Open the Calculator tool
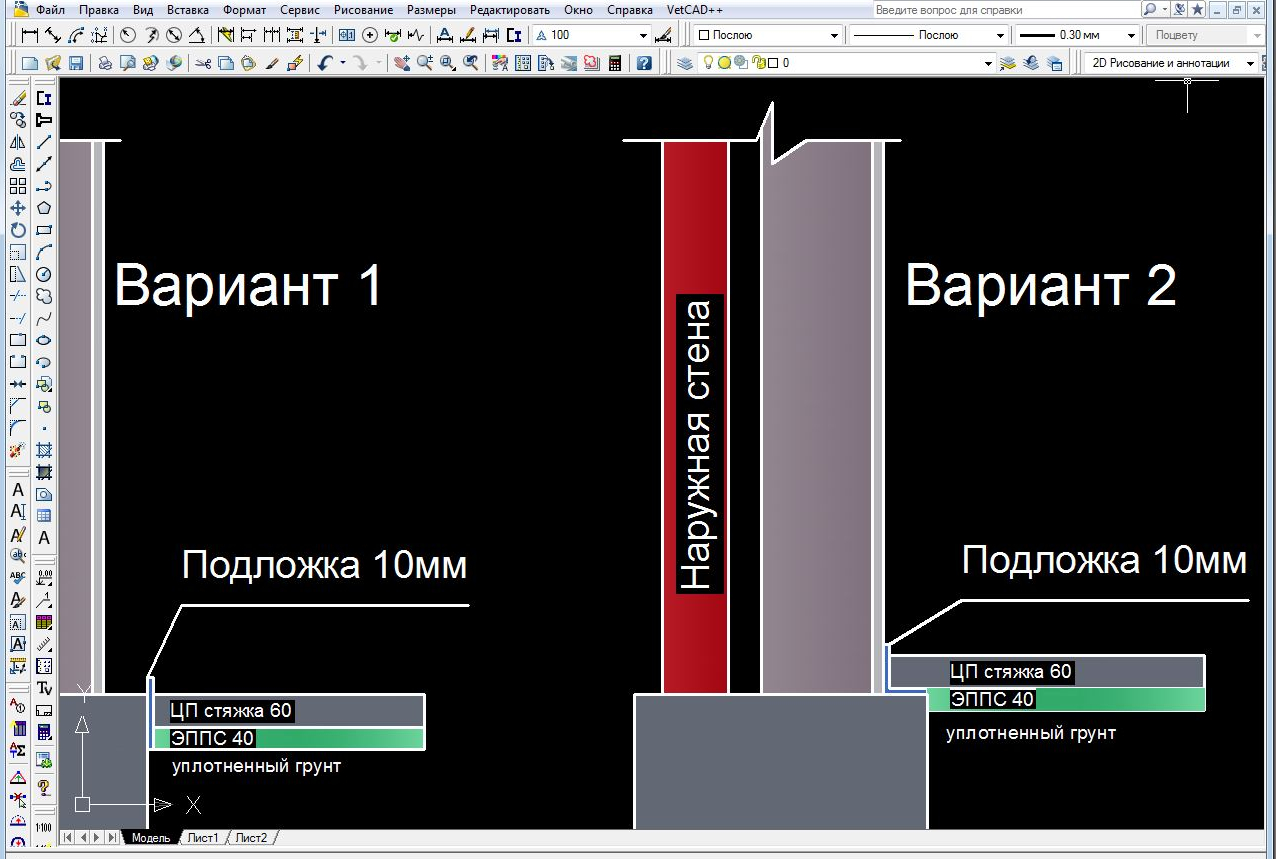1276x859 pixels. 614,63
